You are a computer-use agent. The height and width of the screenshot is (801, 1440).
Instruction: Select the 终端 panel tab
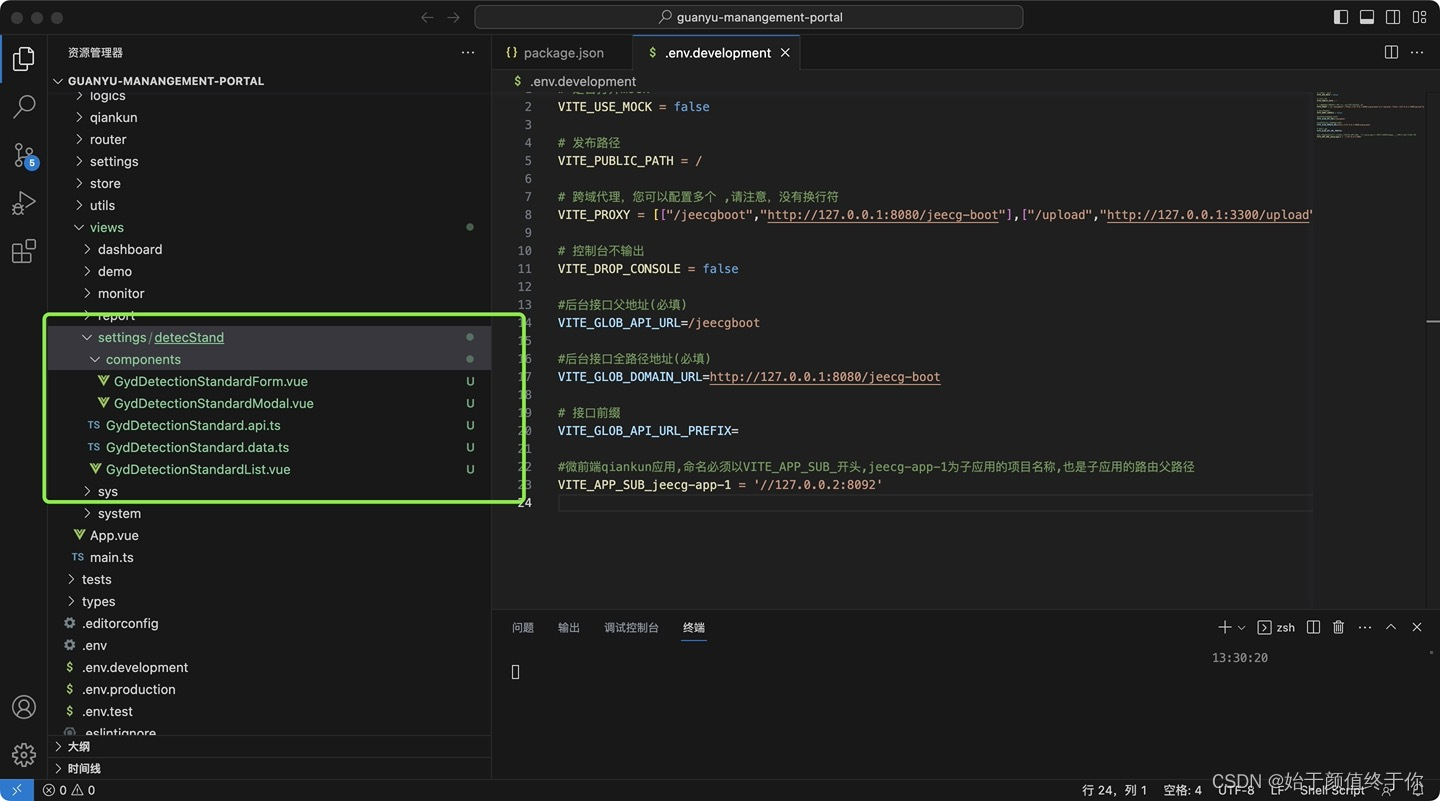point(694,627)
